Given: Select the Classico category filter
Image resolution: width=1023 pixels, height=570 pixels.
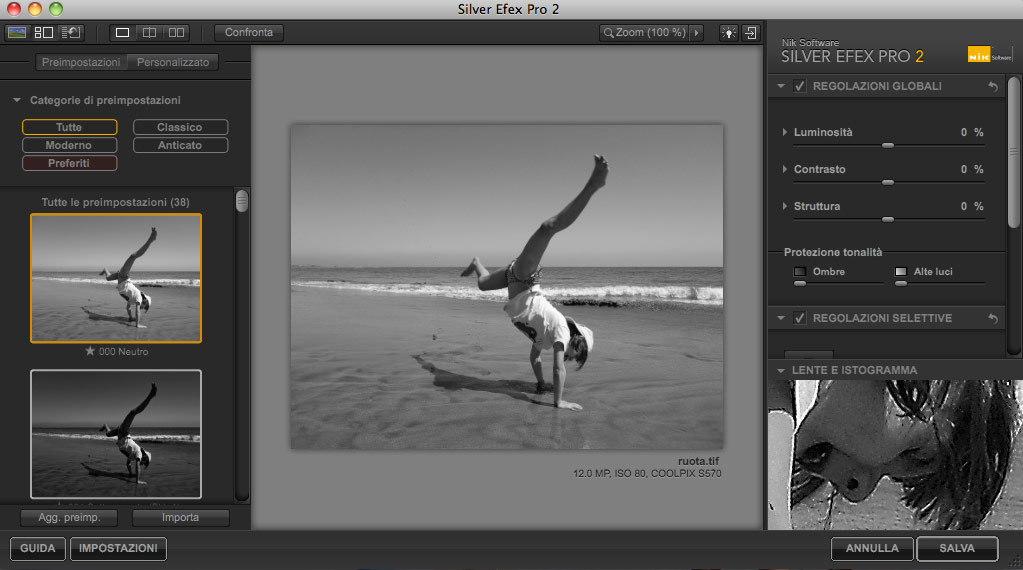Looking at the screenshot, I should 180,127.
